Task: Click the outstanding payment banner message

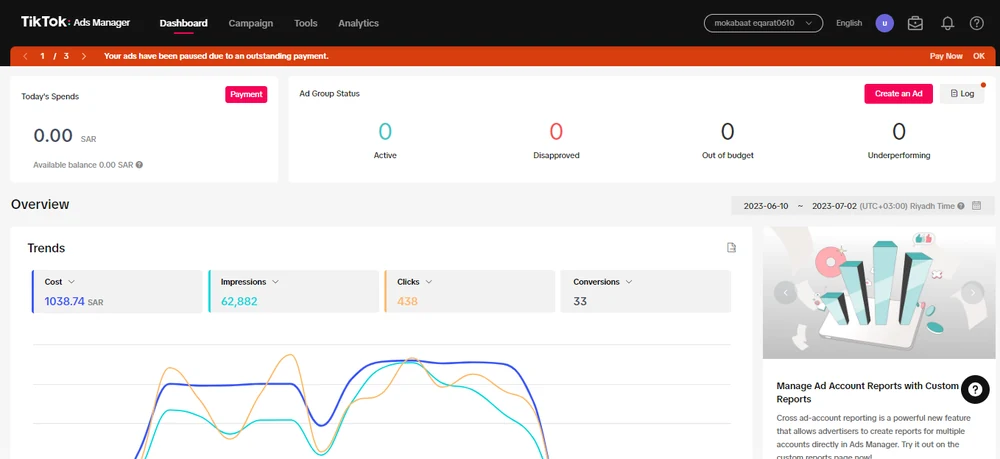Action: pos(216,56)
